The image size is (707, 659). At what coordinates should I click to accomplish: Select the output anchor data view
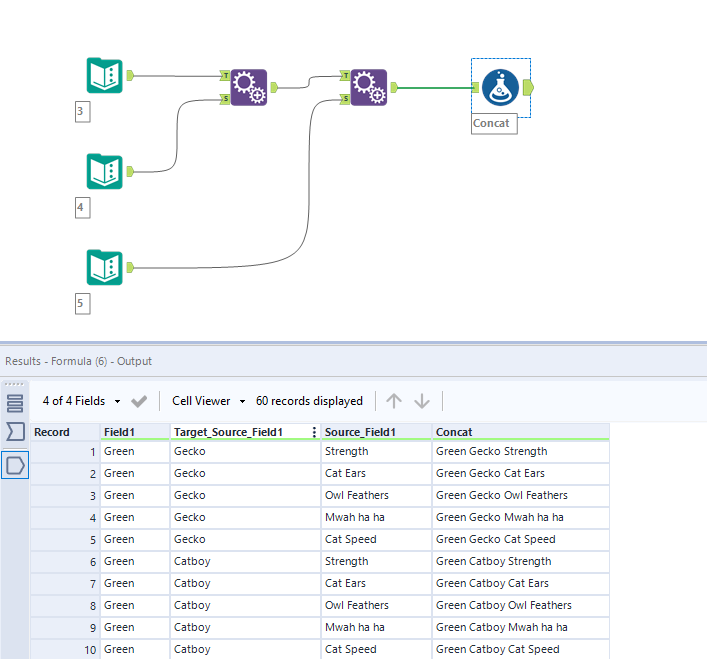15,464
